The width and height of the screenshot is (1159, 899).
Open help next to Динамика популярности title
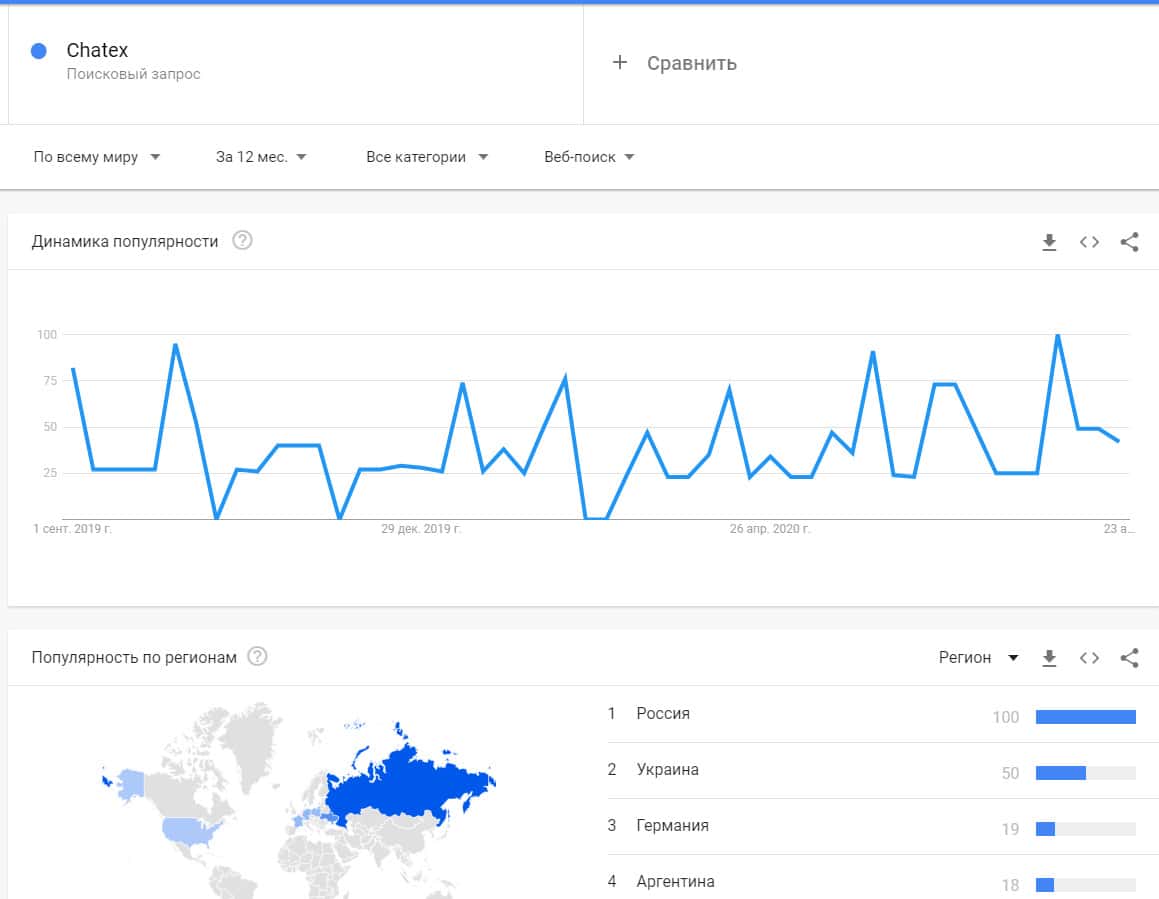coord(242,241)
